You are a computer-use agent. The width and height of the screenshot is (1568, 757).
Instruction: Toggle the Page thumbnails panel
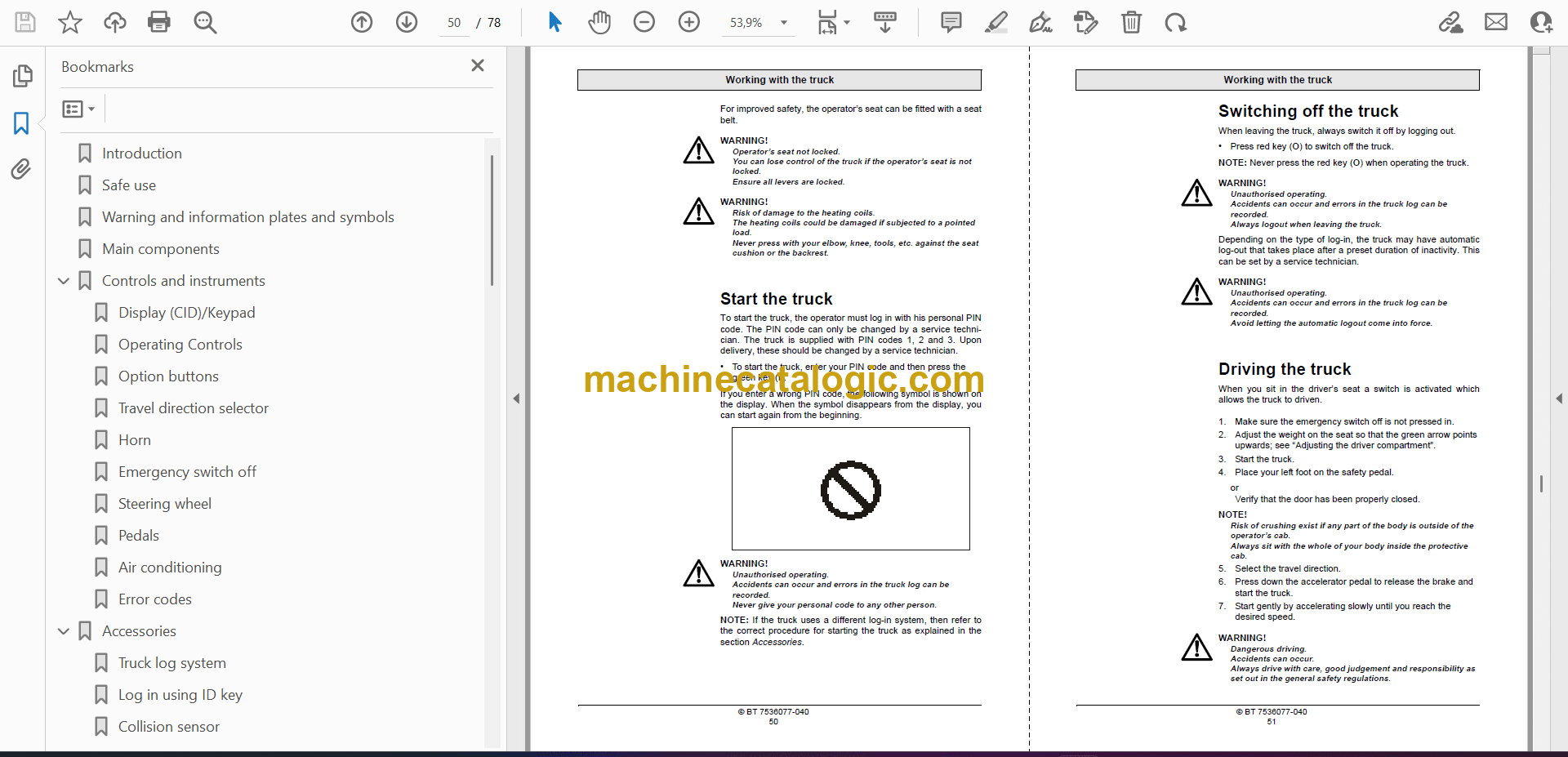point(22,76)
